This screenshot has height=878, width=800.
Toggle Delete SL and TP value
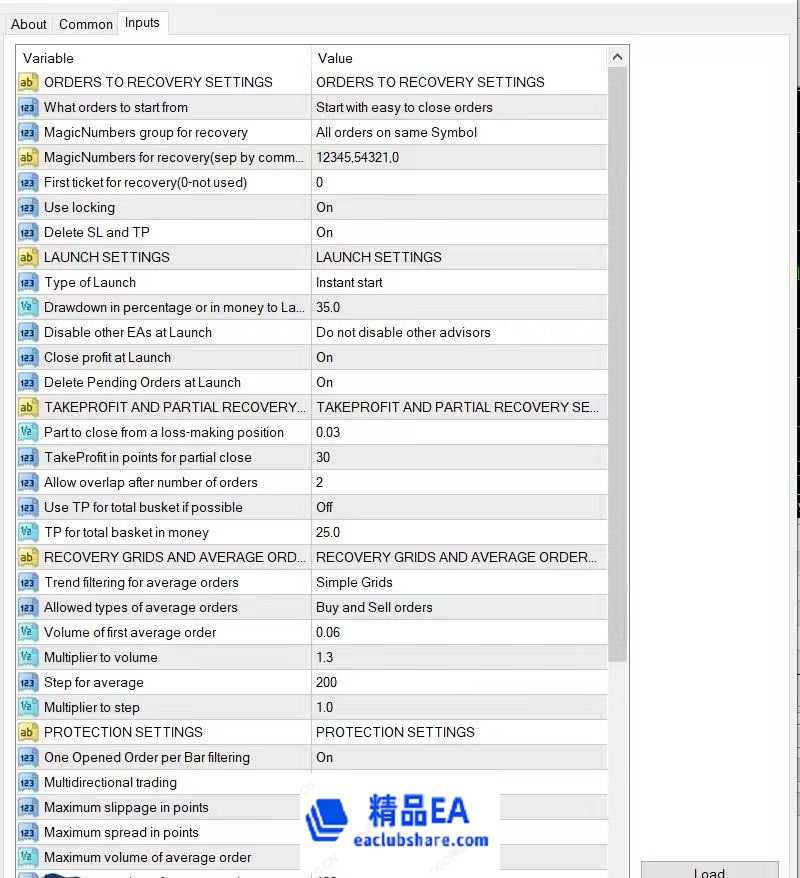click(458, 232)
